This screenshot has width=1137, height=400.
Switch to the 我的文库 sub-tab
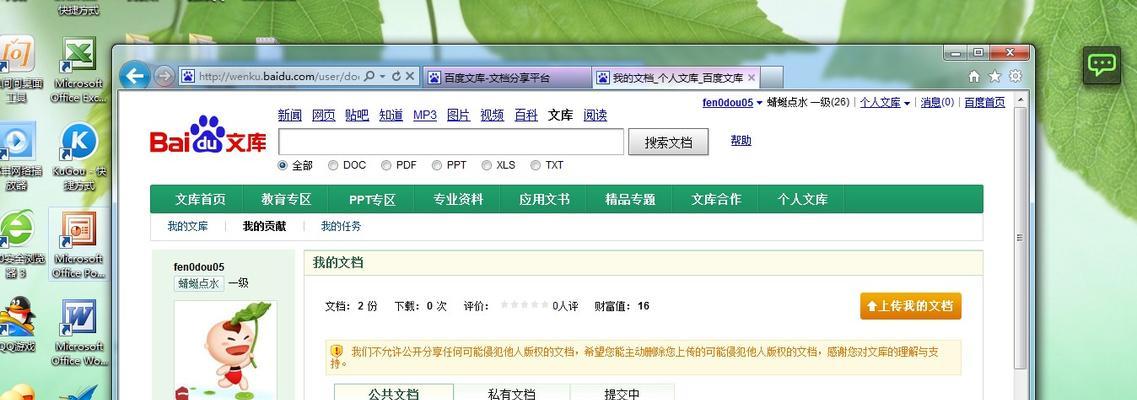[x=188, y=226]
